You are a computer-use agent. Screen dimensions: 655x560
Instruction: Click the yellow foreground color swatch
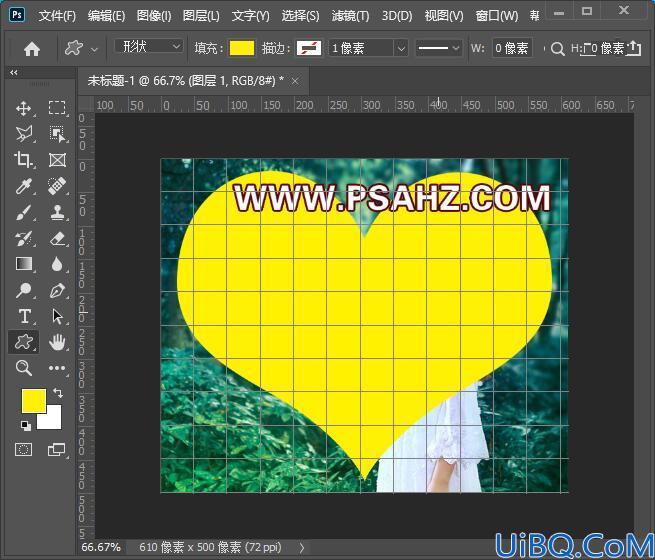click(x=33, y=401)
